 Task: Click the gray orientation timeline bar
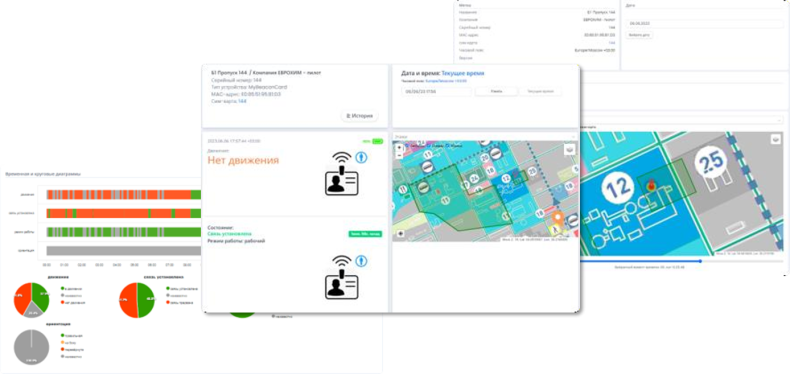click(123, 251)
